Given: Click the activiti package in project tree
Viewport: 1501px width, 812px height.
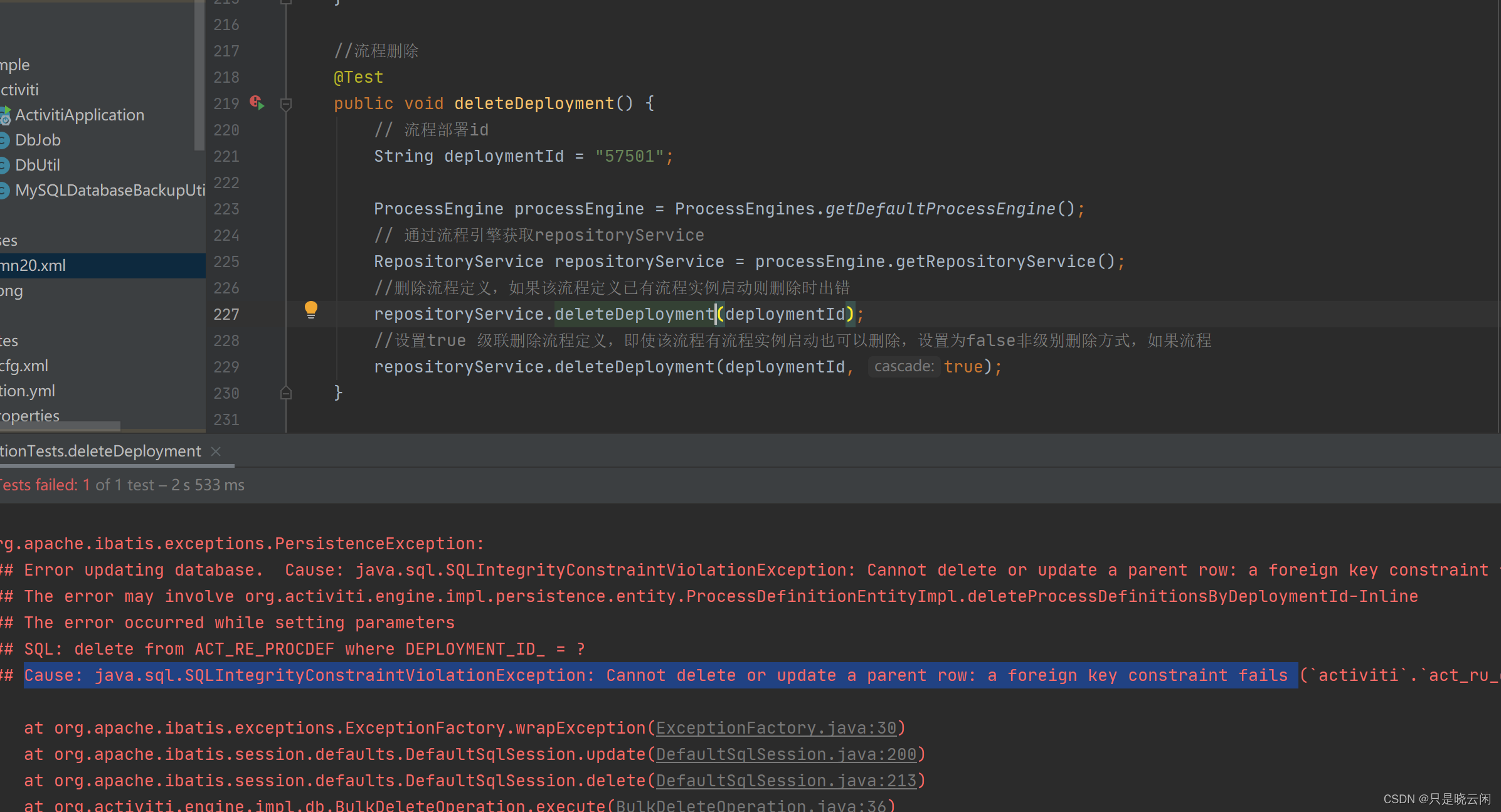Looking at the screenshot, I should coord(19,90).
